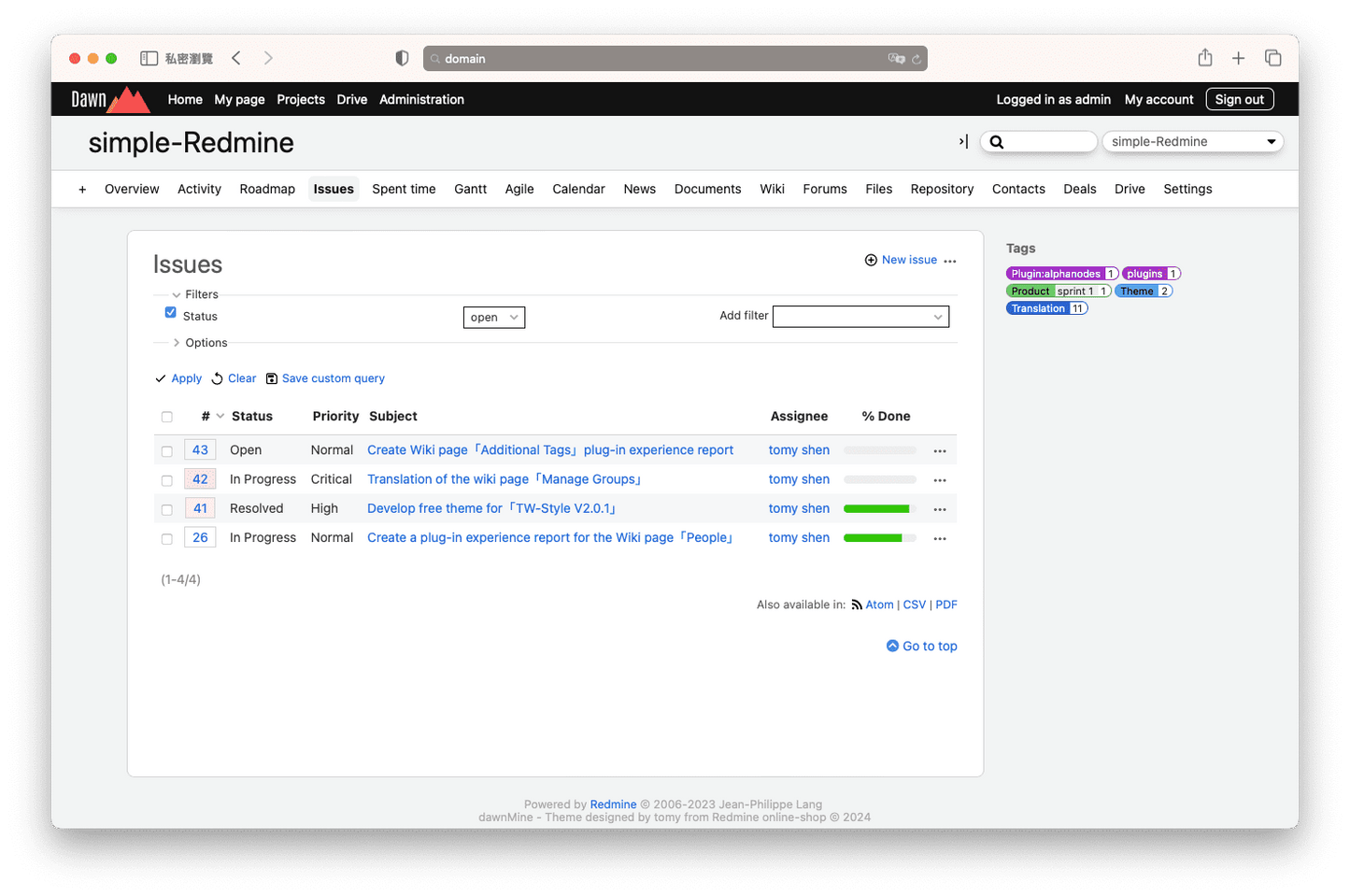Click the Save custom query disk icon
Viewport: 1350px width, 896px height.
(x=271, y=378)
